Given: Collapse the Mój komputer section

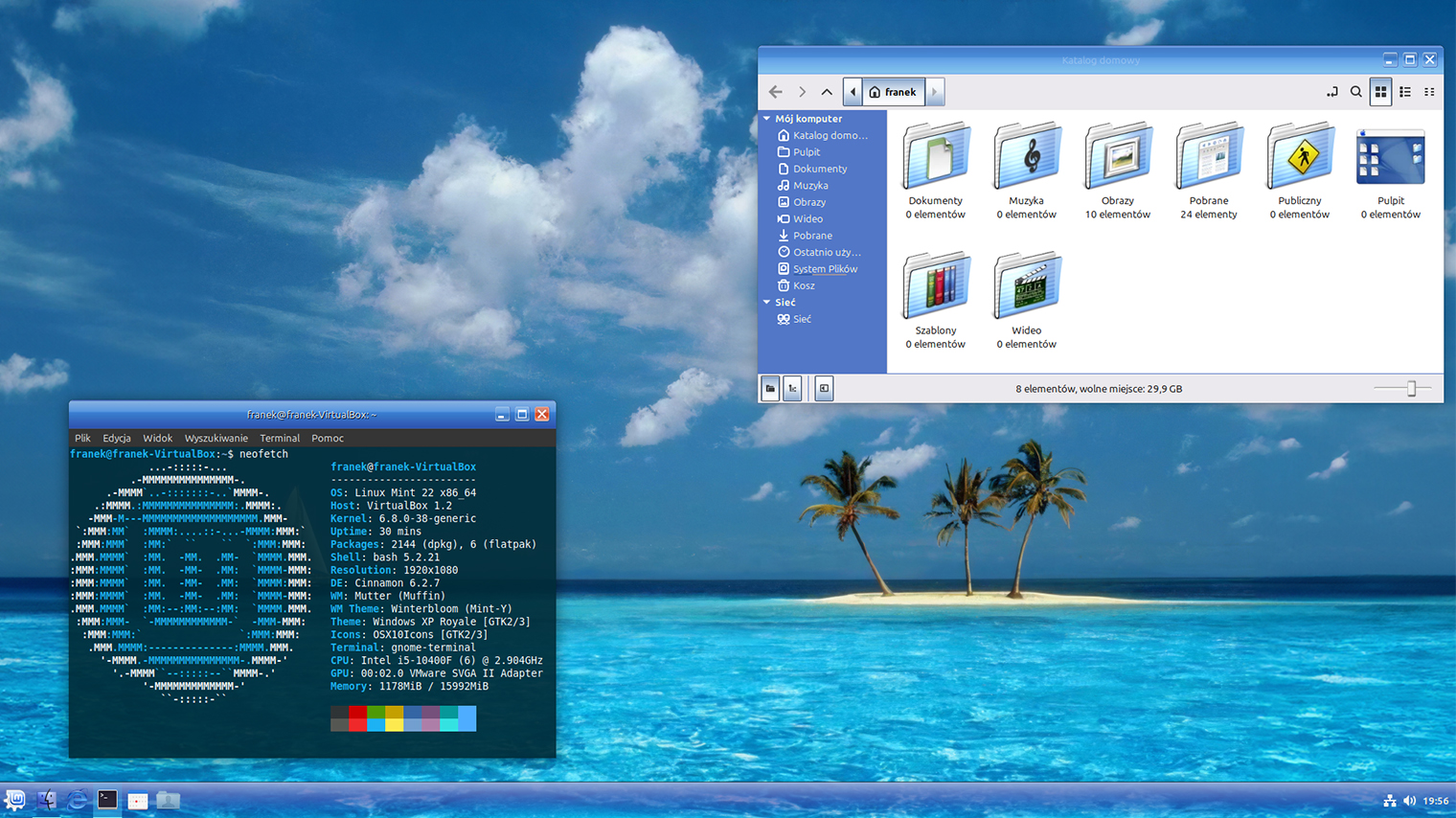Looking at the screenshot, I should [x=767, y=119].
